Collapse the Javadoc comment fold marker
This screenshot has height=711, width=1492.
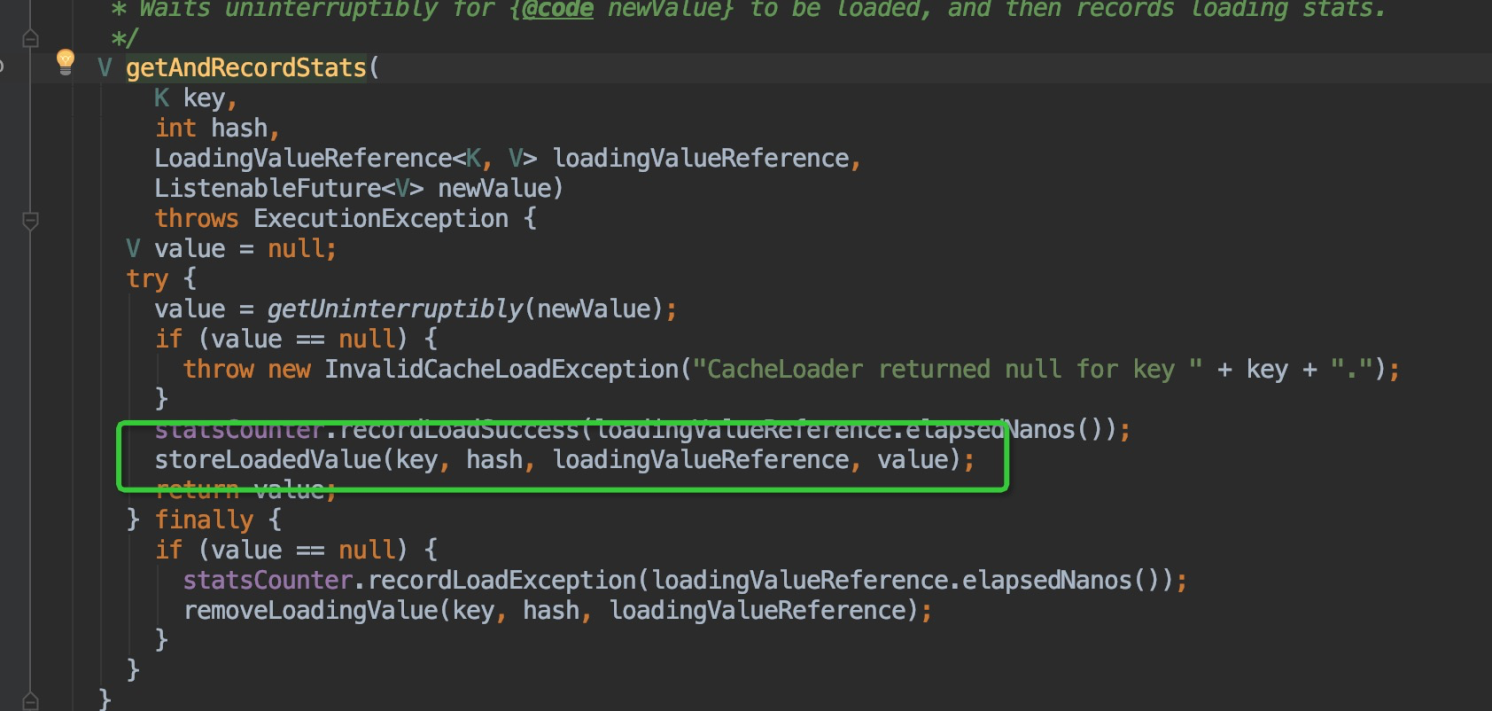pyautogui.click(x=30, y=39)
